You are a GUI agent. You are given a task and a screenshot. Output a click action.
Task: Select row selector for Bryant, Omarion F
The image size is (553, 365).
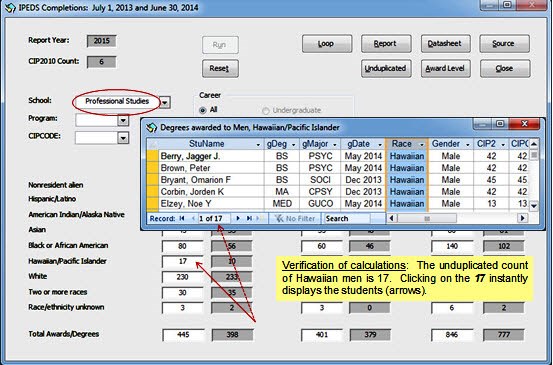point(153,180)
